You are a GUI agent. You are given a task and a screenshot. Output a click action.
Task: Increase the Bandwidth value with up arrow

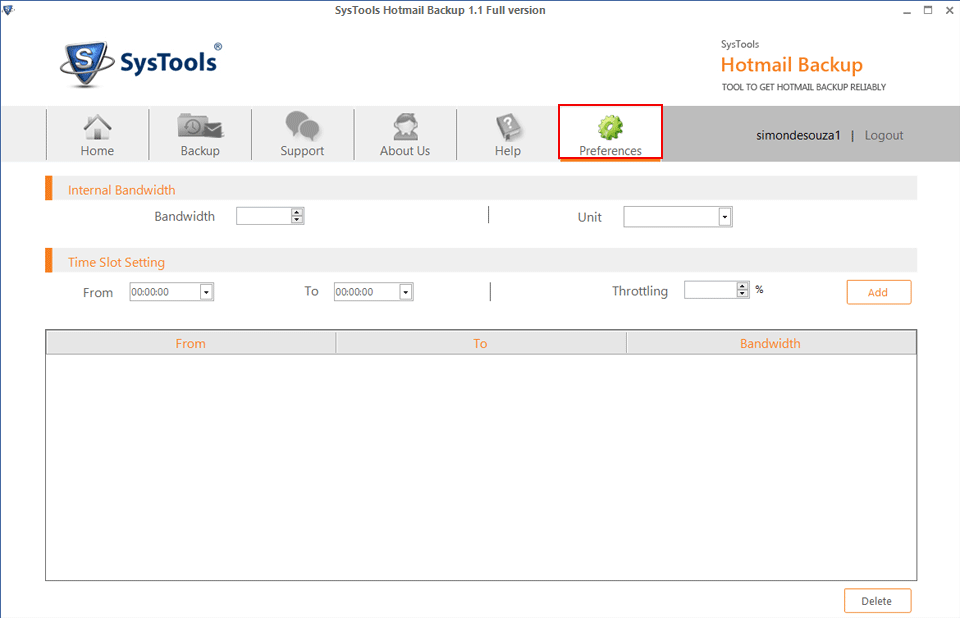297,212
